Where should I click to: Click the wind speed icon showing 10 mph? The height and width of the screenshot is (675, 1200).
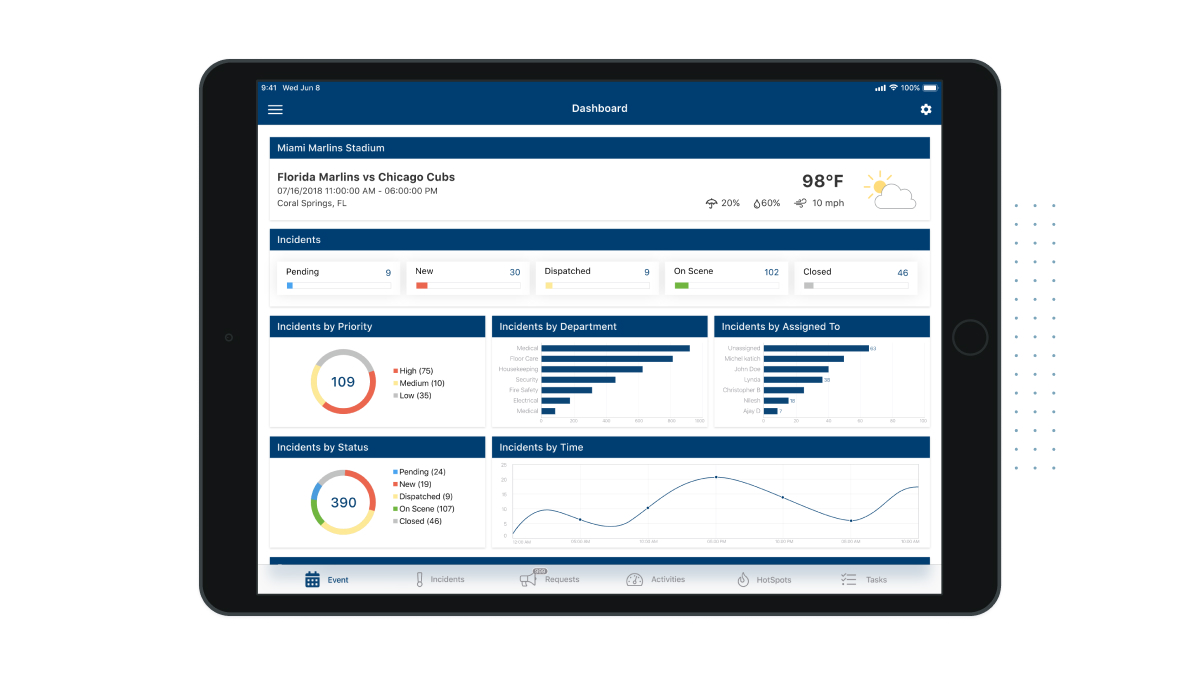pyautogui.click(x=799, y=203)
